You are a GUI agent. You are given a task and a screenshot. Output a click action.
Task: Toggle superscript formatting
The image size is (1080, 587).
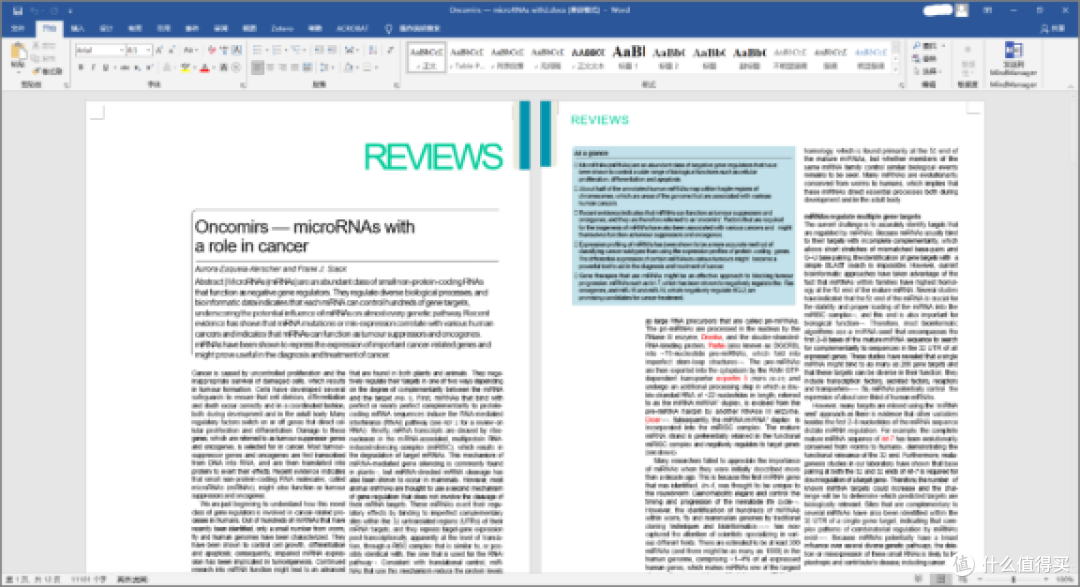click(x=149, y=68)
